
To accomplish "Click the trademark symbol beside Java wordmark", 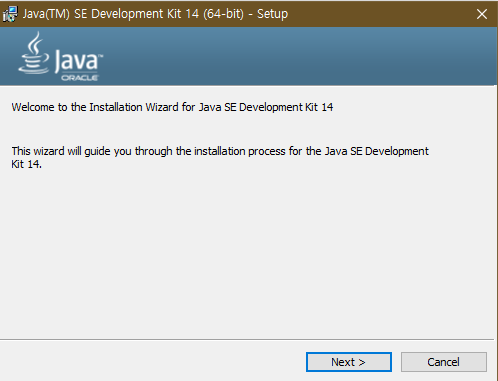I will [x=101, y=55].
